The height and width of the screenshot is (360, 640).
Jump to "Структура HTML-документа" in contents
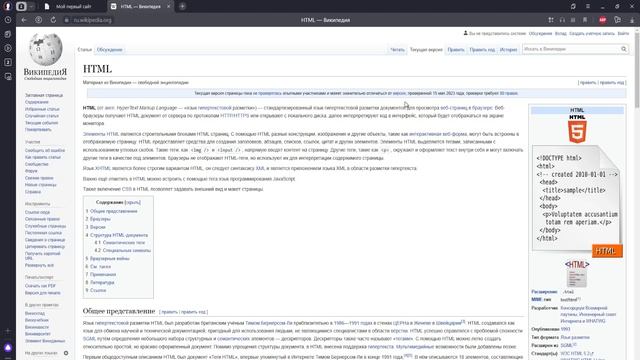(119, 235)
